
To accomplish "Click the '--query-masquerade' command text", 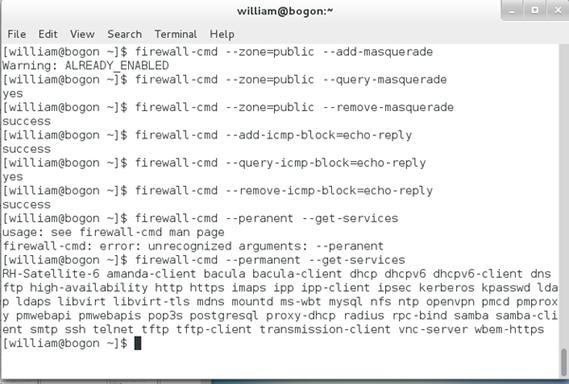I will click(385, 79).
